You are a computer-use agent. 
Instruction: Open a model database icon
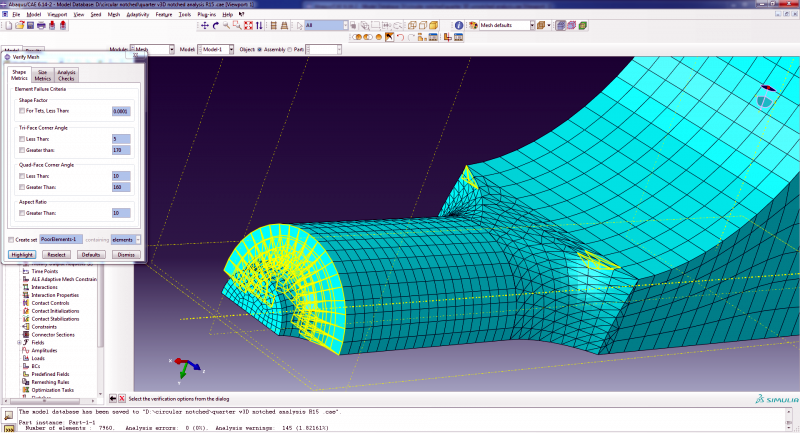coord(20,26)
